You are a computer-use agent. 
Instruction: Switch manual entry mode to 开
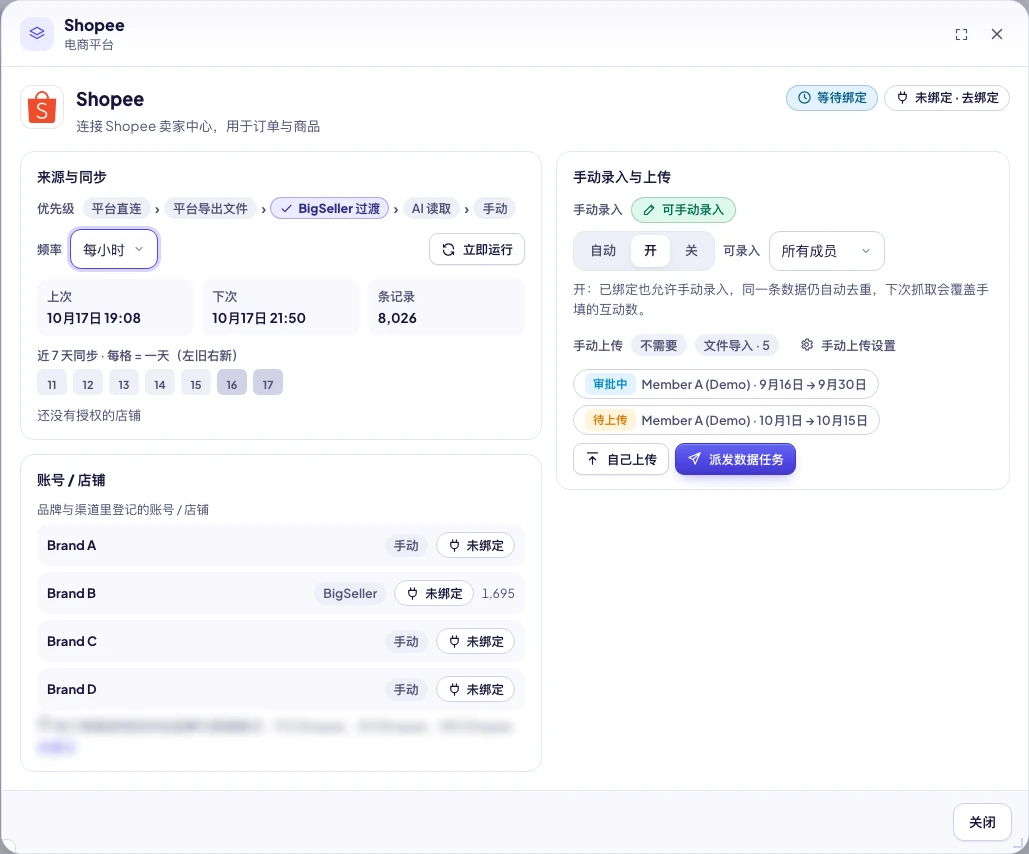650,251
